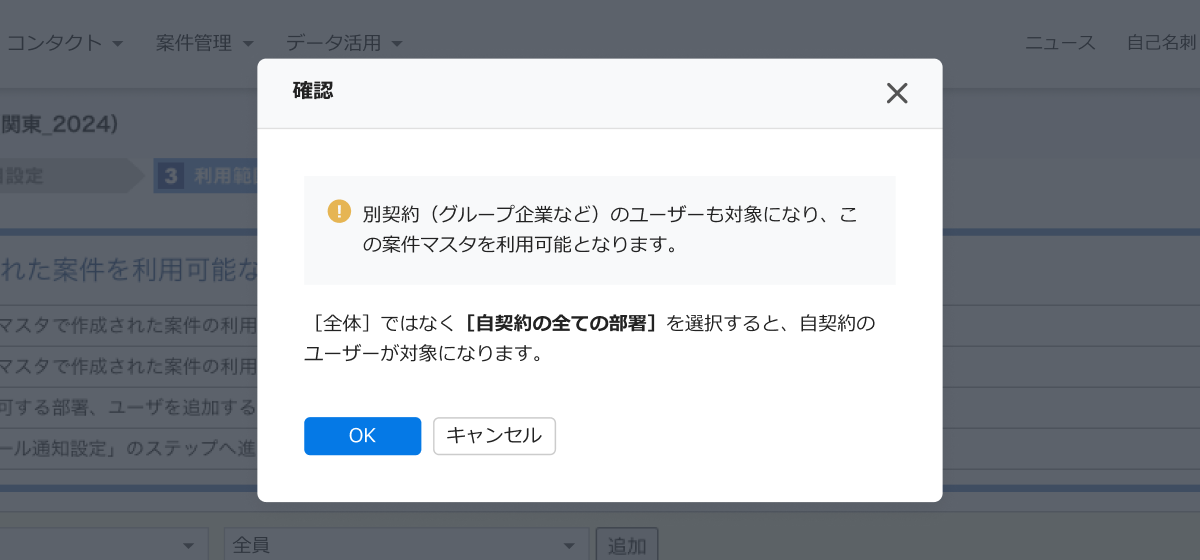Click the row mentioning 部署、ユーザを追加する
Image resolution: width=1200 pixels, height=560 pixels.
(x=128, y=407)
